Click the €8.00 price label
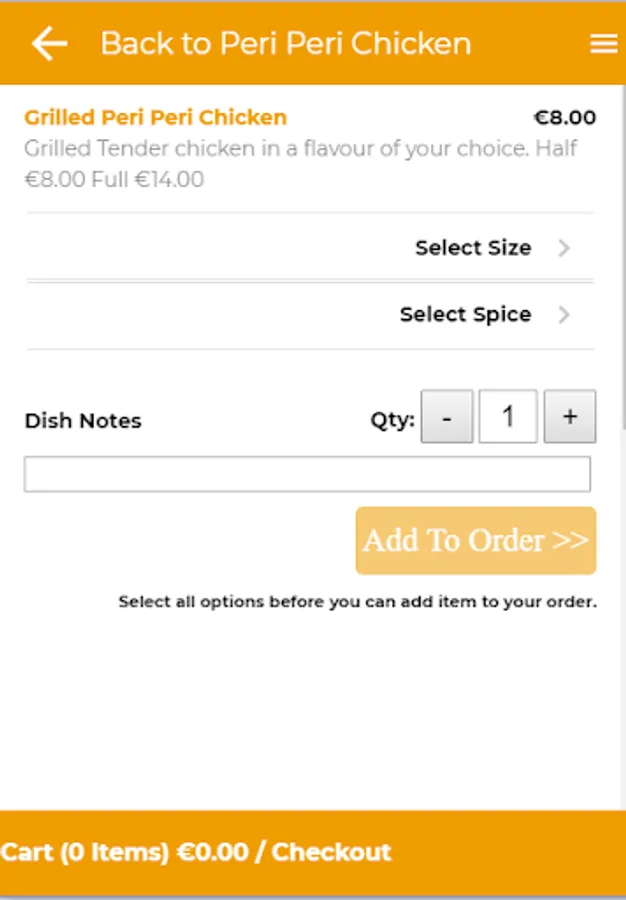This screenshot has width=626, height=900. 565,118
